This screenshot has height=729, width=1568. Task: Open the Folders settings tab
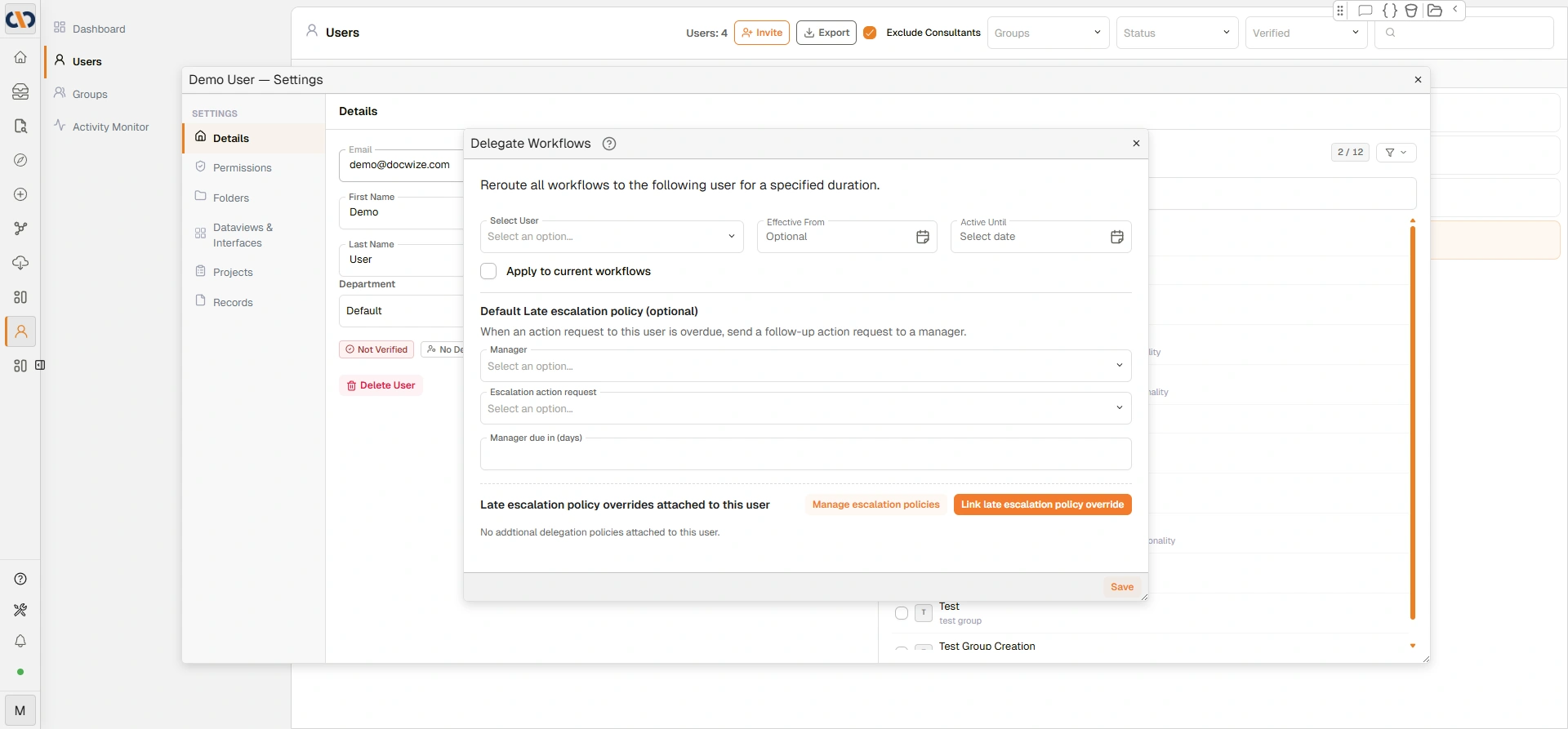pos(254,198)
